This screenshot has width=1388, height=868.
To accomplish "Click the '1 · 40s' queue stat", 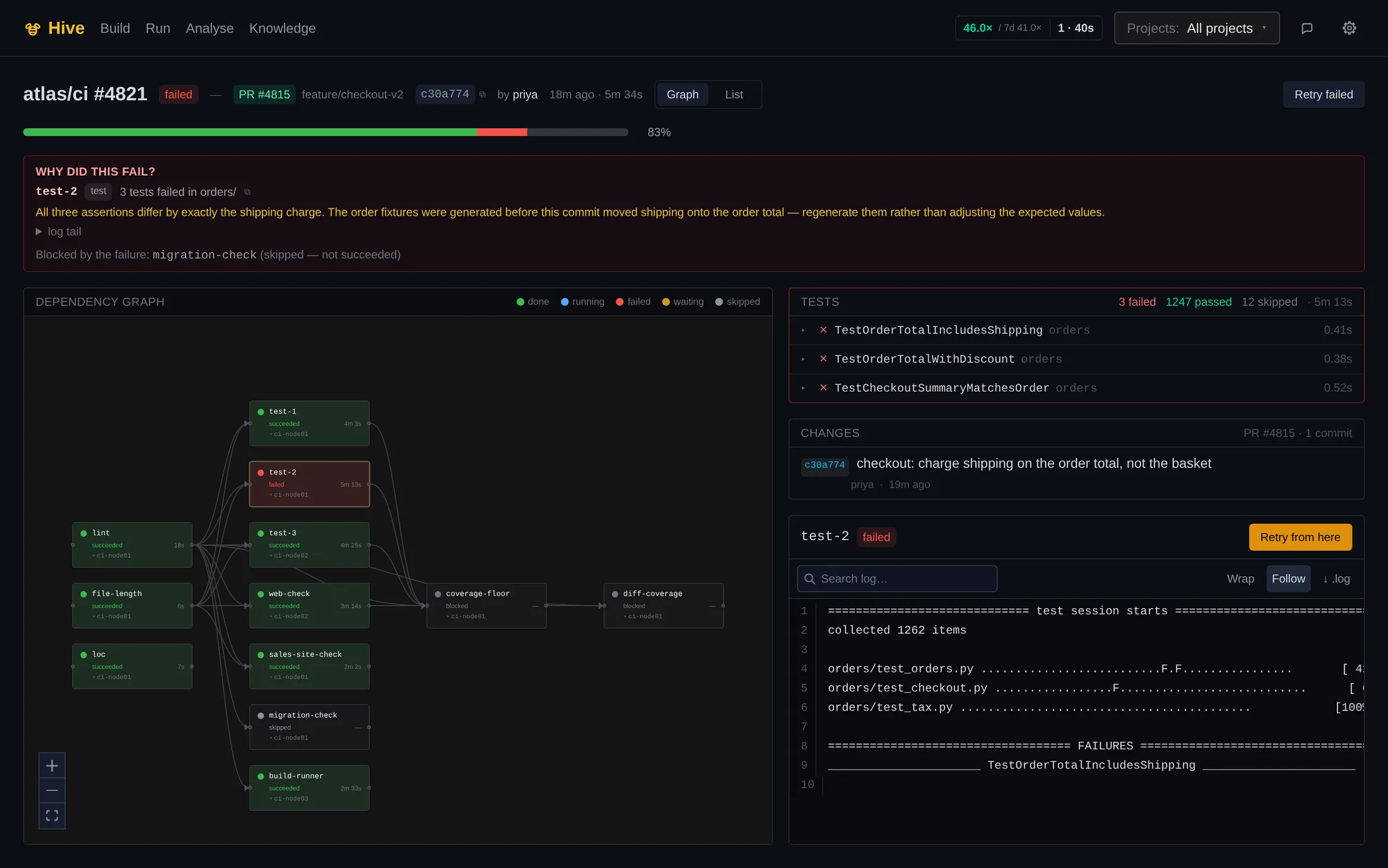I will (1076, 28).
